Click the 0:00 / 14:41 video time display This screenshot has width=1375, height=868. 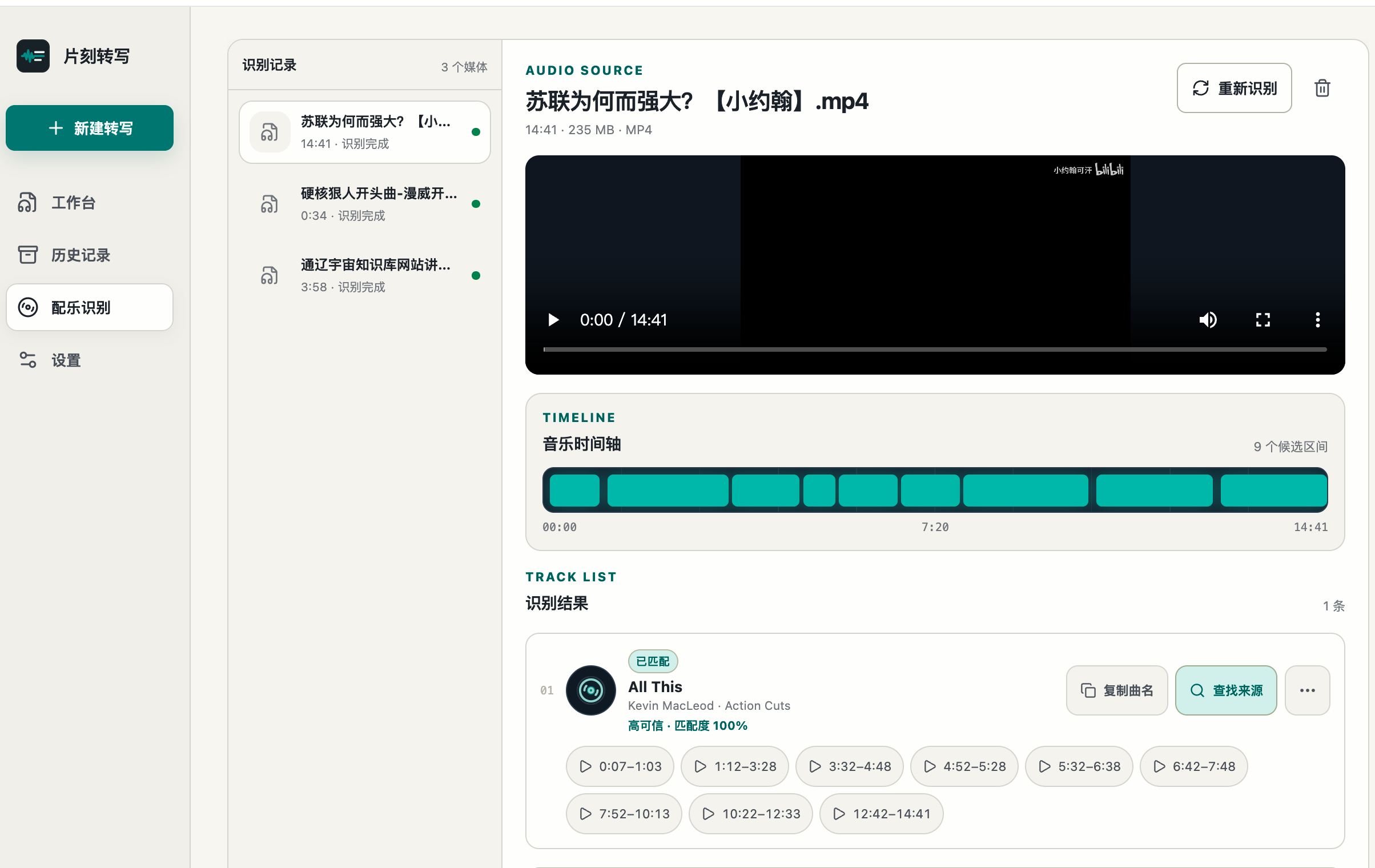(624, 320)
